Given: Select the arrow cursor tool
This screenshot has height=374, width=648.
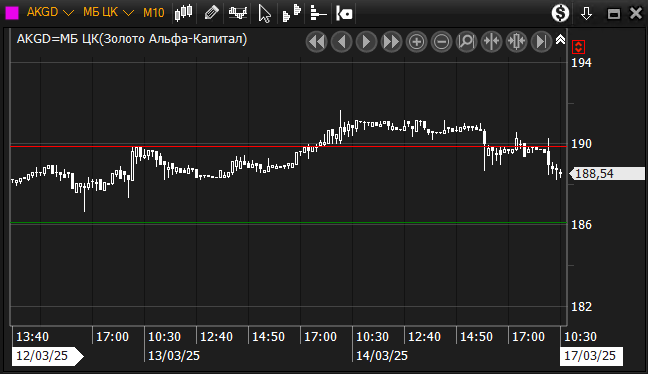Looking at the screenshot, I should tap(264, 13).
